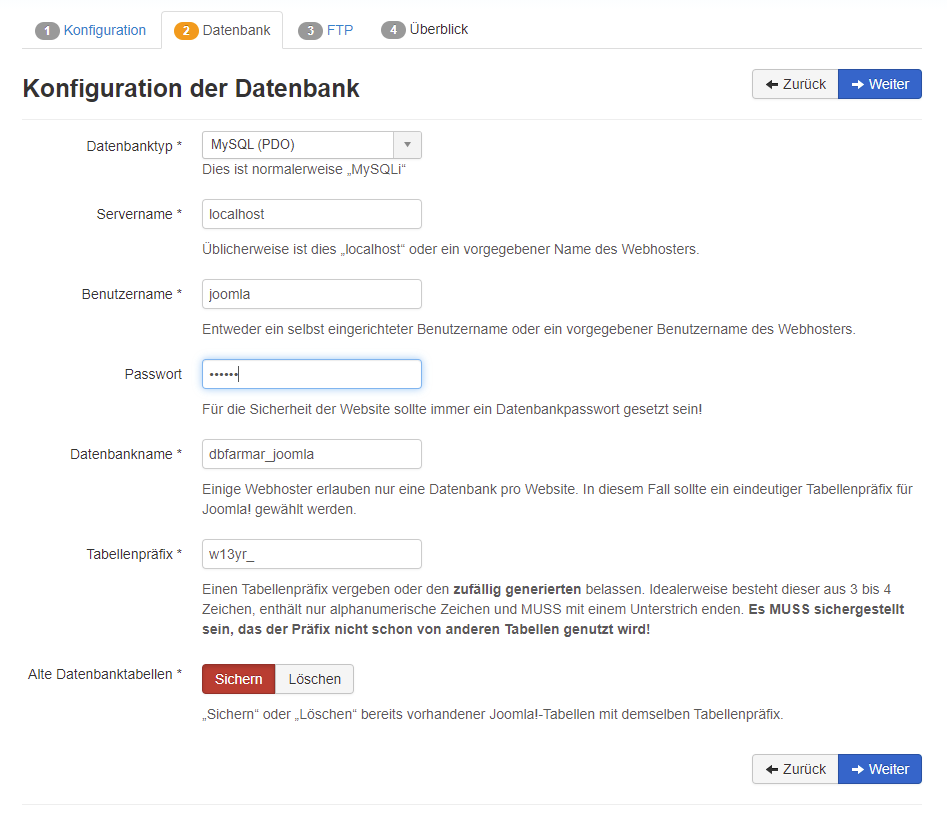The width and height of the screenshot is (947, 815).
Task: Click the step 3 number badge
Action: pyautogui.click(x=310, y=31)
